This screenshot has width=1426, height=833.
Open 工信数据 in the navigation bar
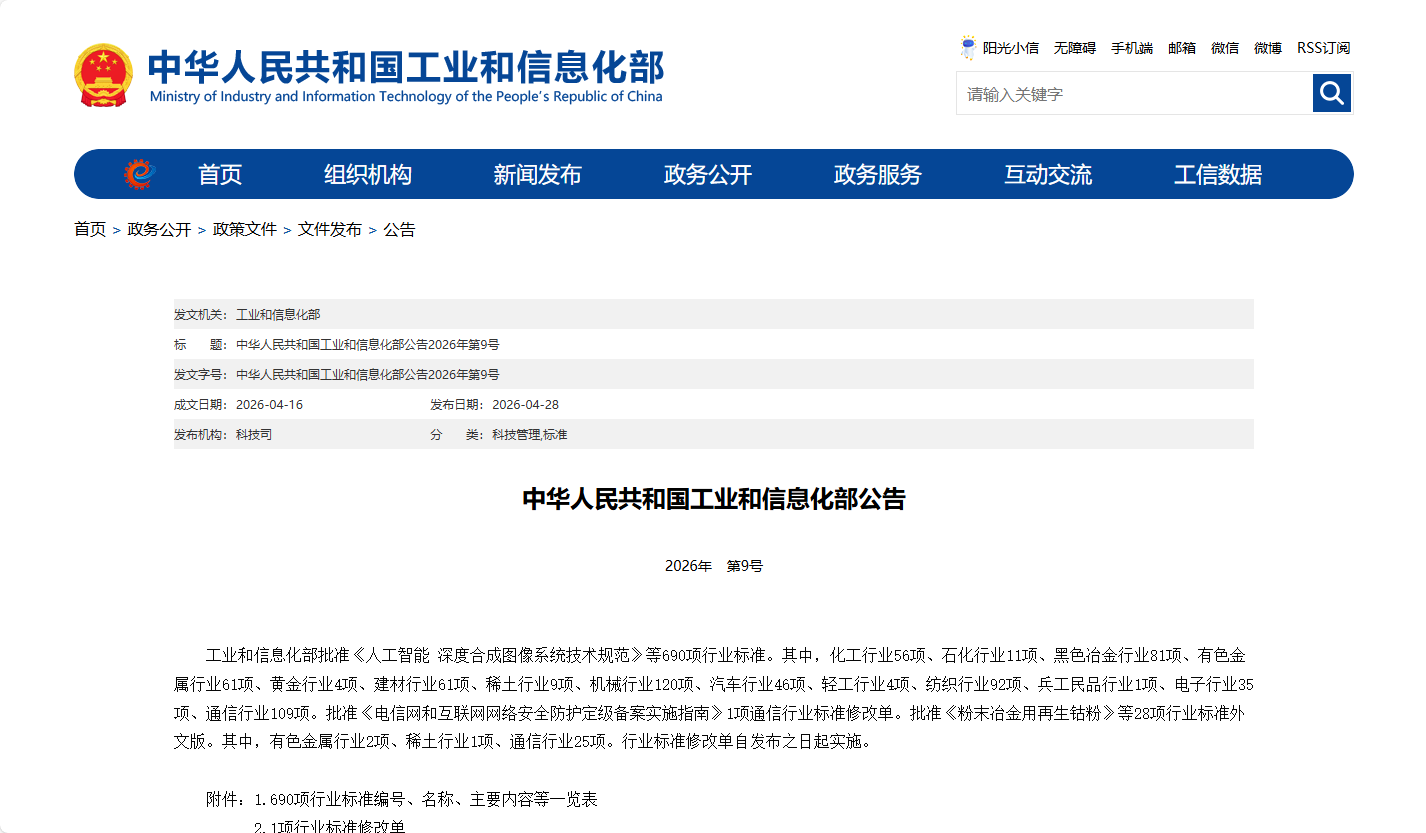click(1218, 175)
